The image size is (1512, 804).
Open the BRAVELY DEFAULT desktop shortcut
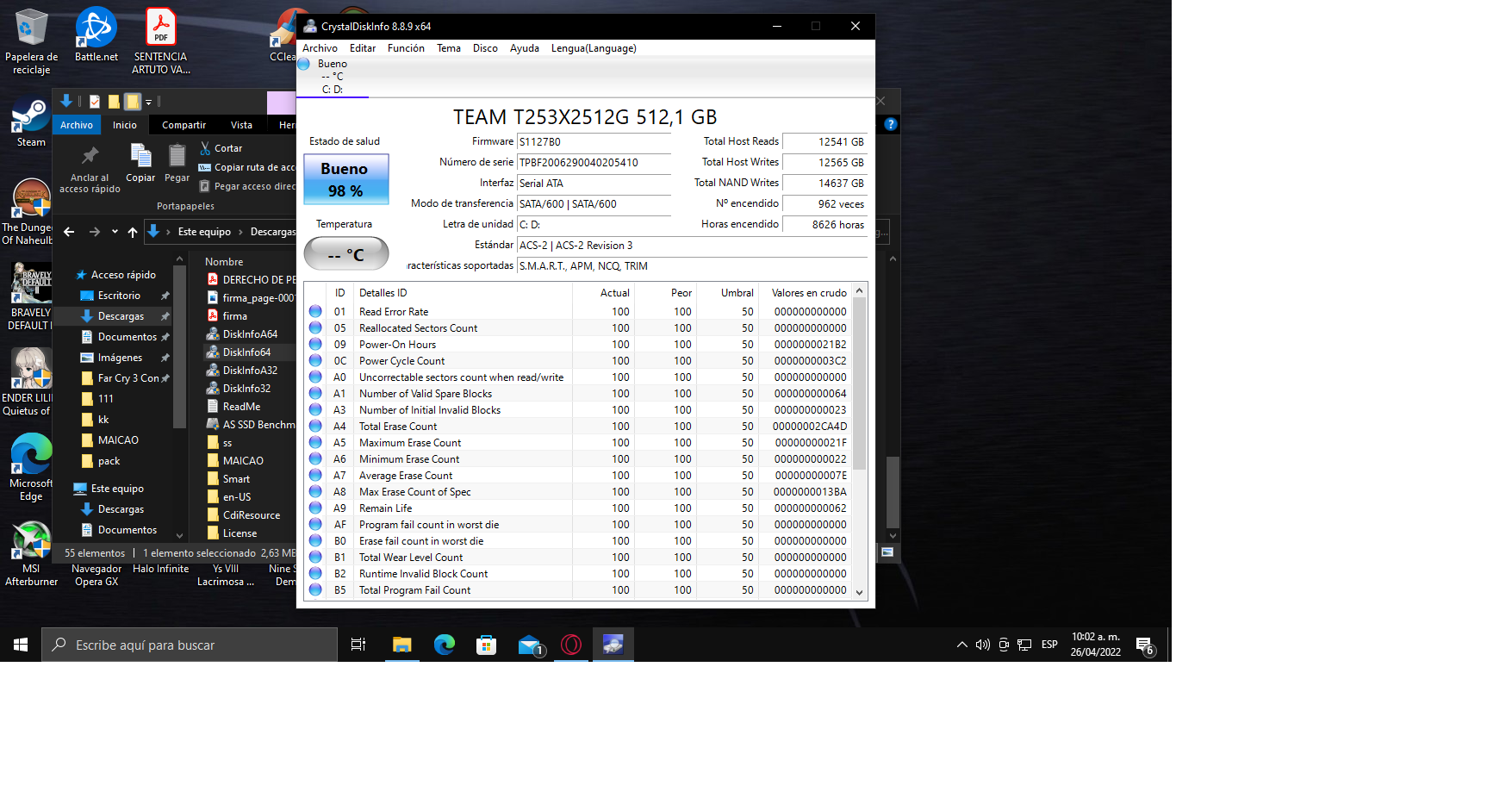click(x=31, y=296)
